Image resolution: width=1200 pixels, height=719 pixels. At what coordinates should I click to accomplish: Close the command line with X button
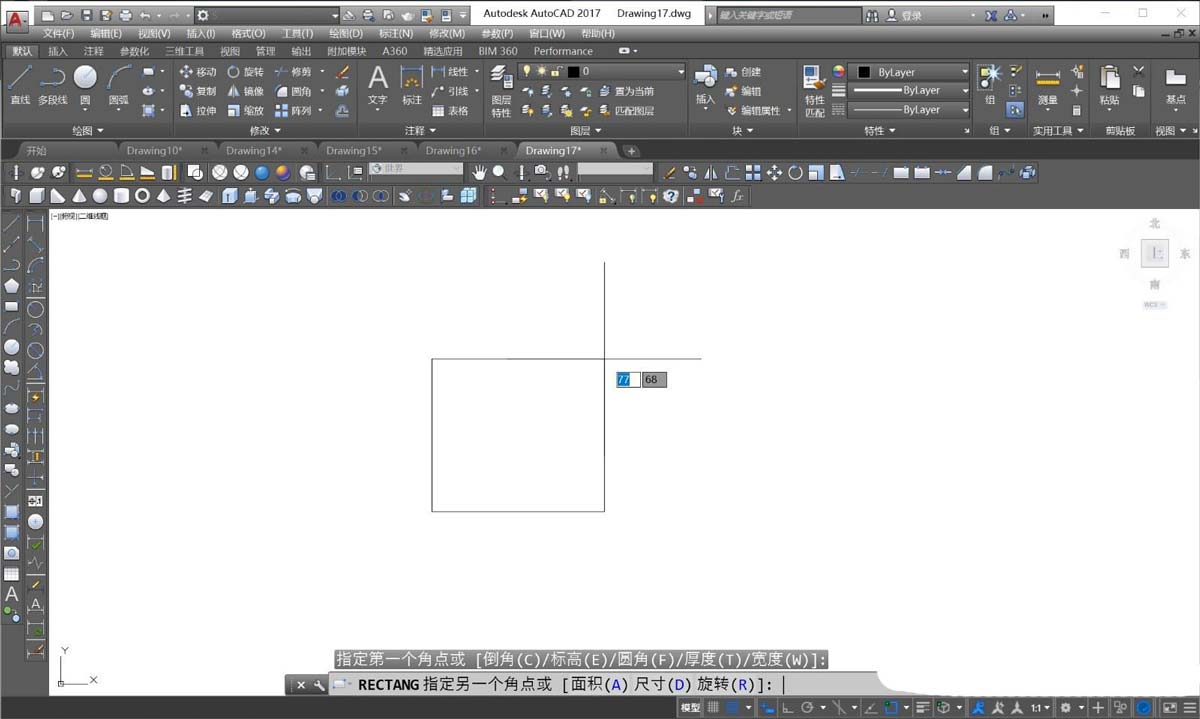[300, 685]
